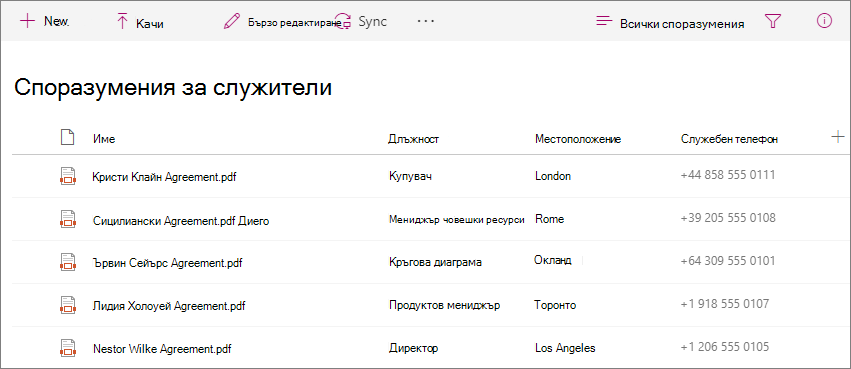Click phone number +1 918 555 0107

(x=725, y=303)
